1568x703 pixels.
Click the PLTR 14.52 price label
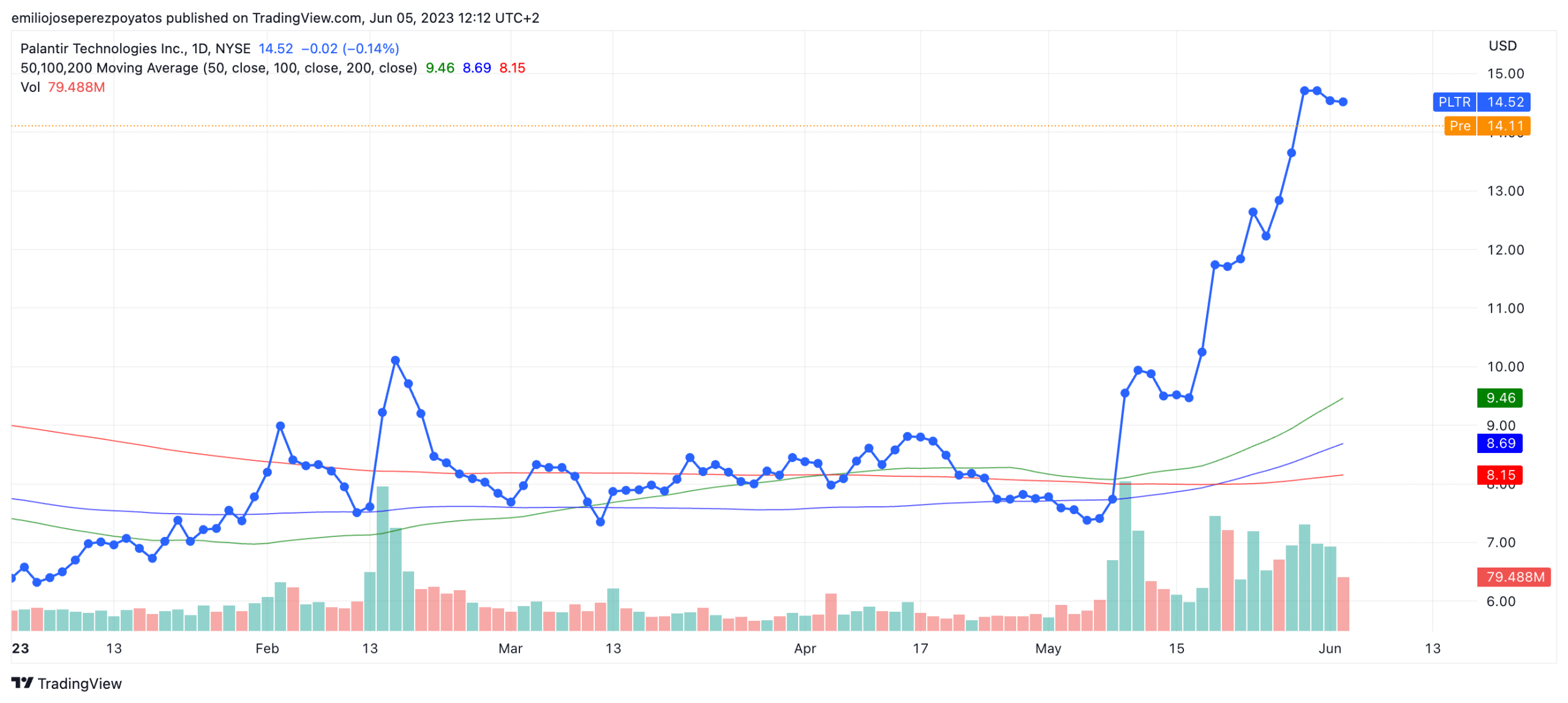click(x=1480, y=102)
